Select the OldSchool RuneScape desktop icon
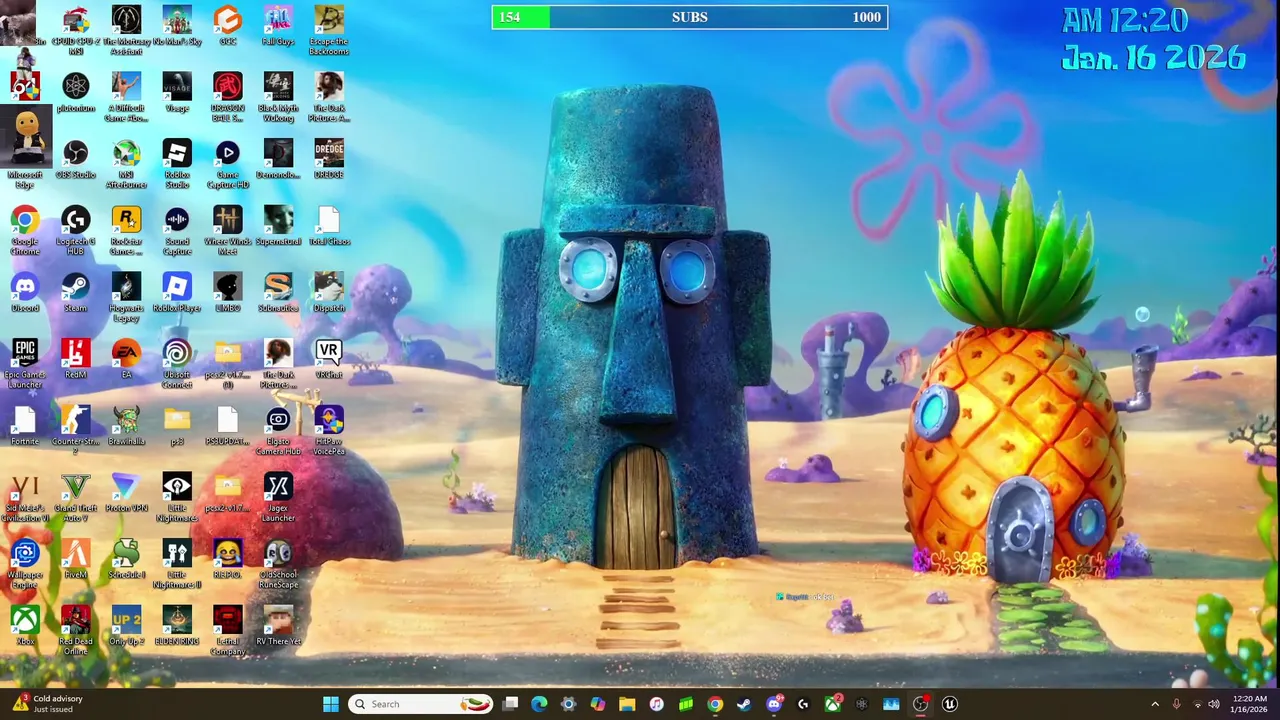The width and height of the screenshot is (1280, 720). 278,564
